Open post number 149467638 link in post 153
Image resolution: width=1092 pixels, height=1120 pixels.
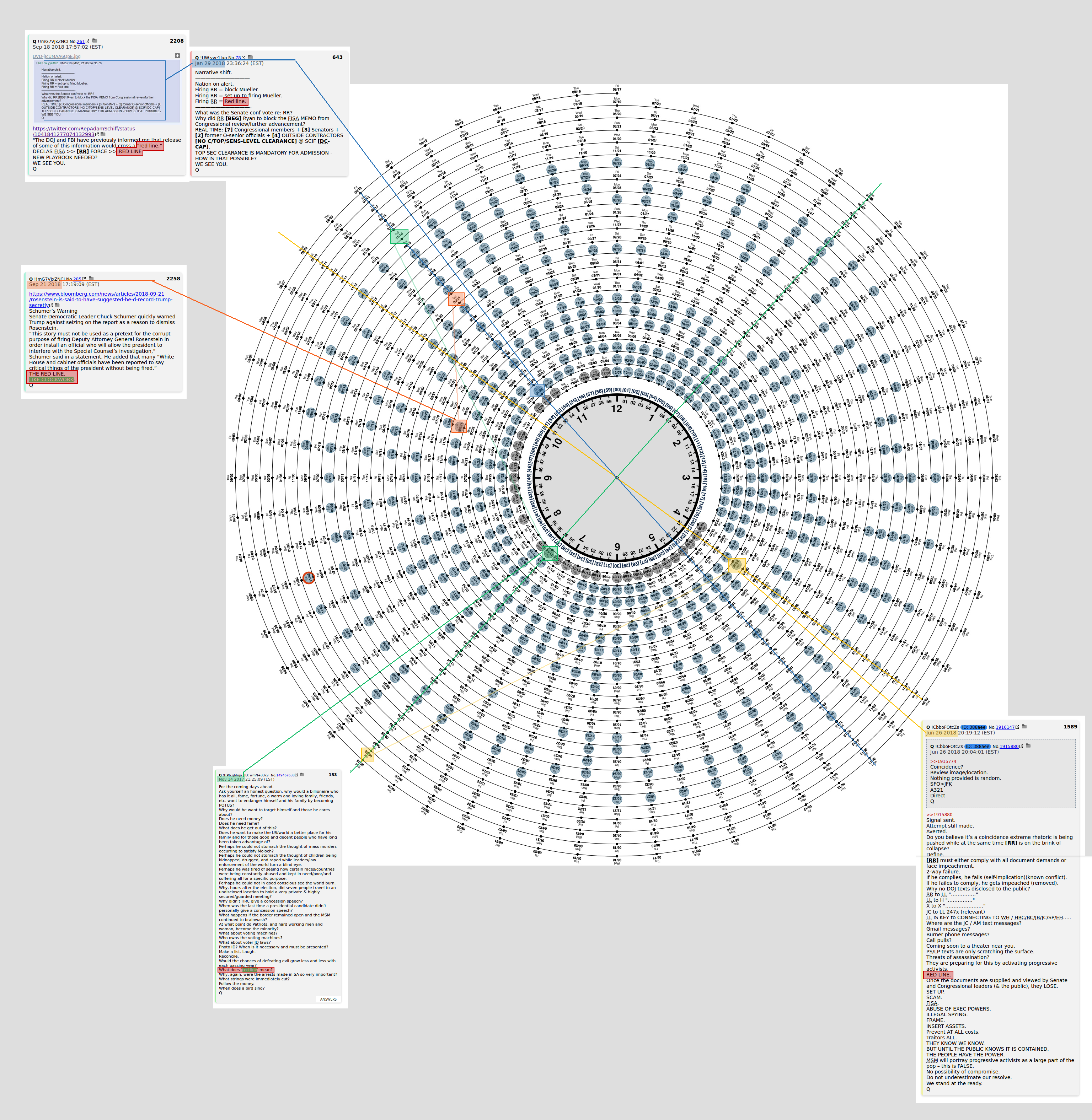(x=286, y=775)
